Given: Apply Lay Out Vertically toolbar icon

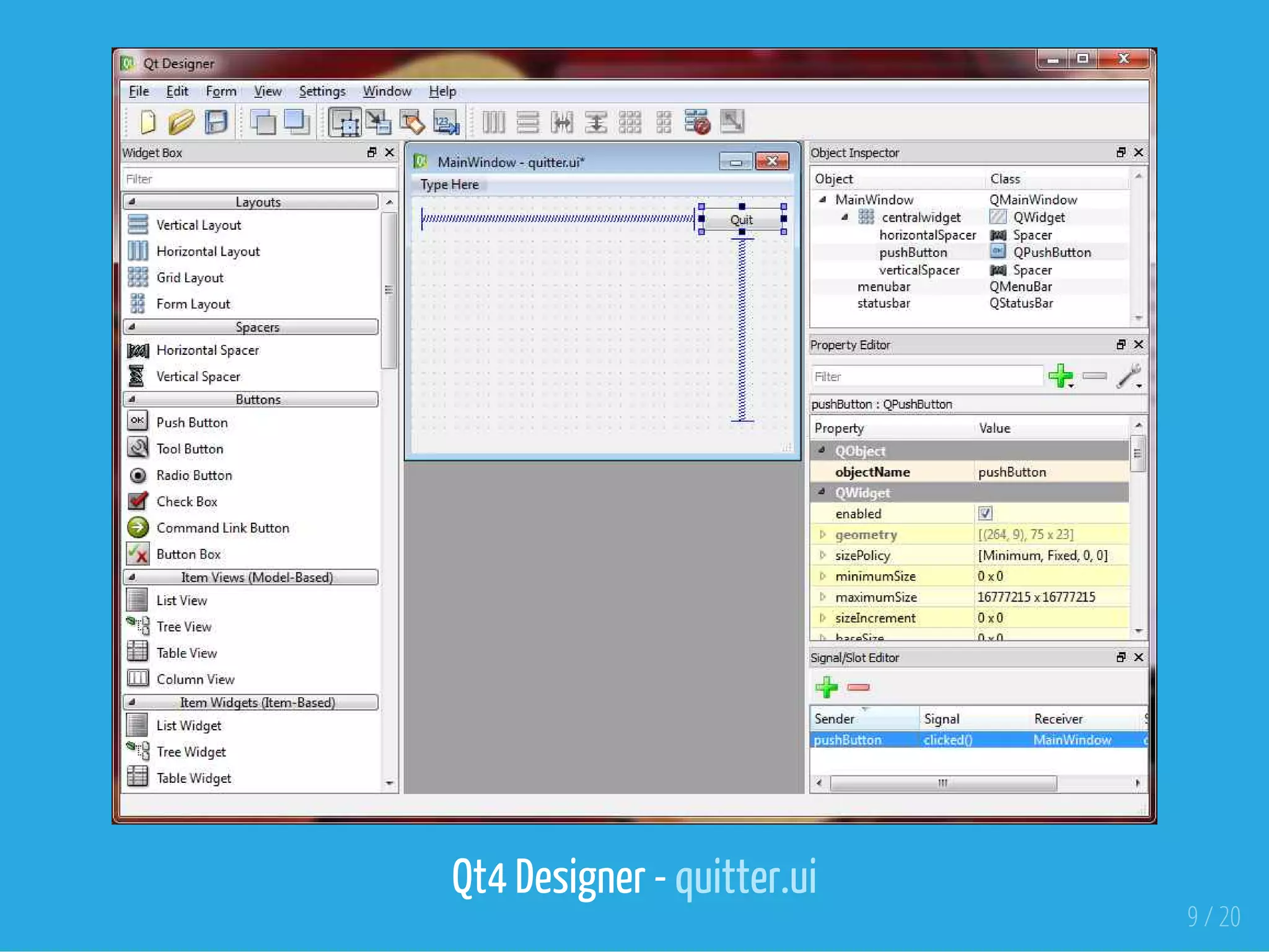Looking at the screenshot, I should [x=527, y=122].
